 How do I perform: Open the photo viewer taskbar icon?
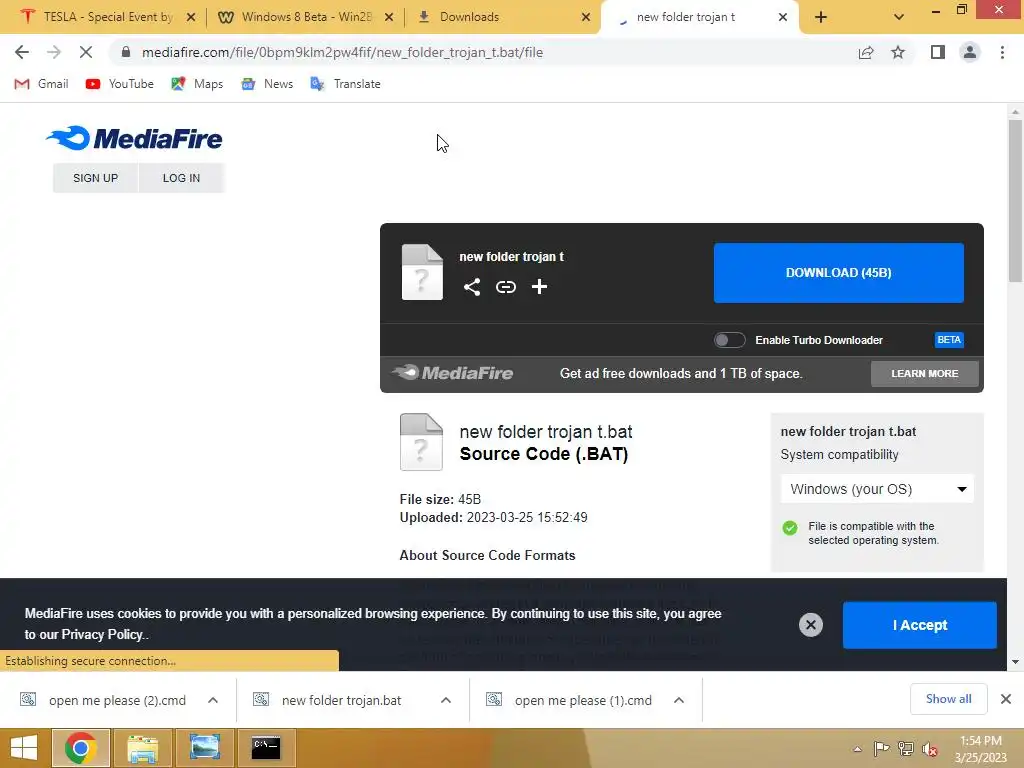coord(204,748)
